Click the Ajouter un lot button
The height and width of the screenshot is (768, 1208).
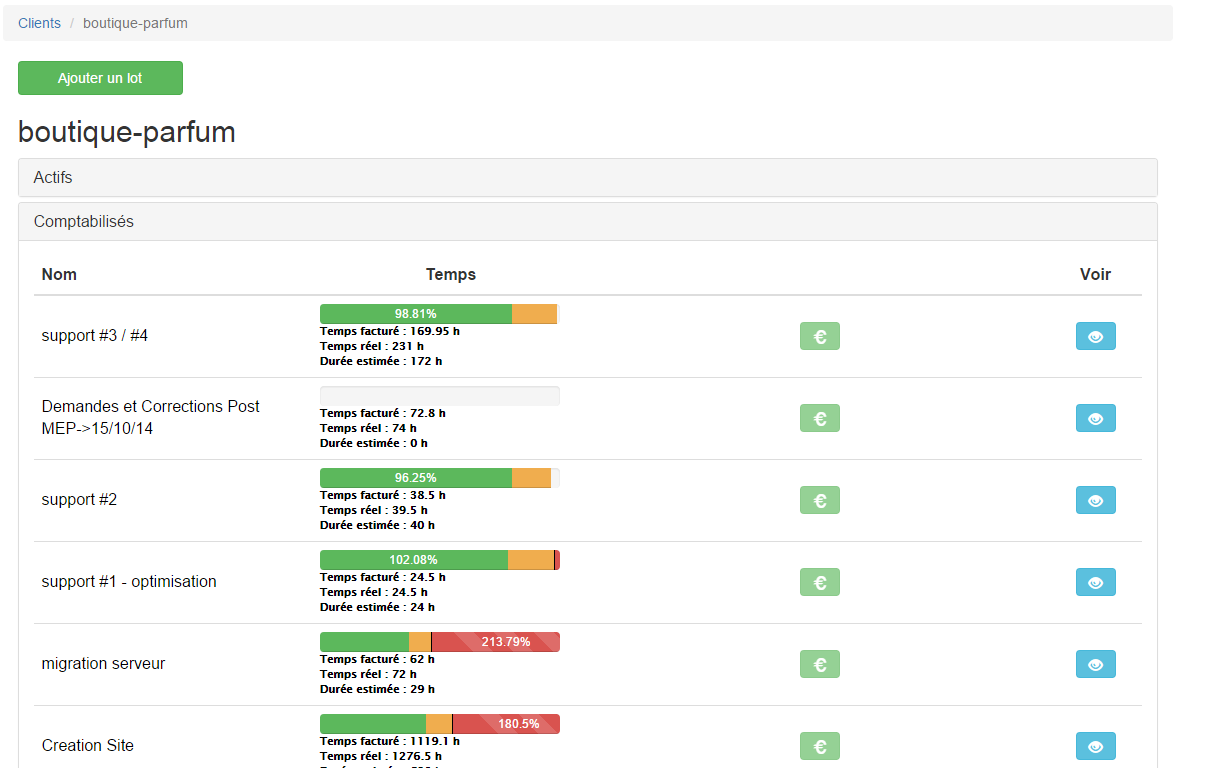[100, 78]
